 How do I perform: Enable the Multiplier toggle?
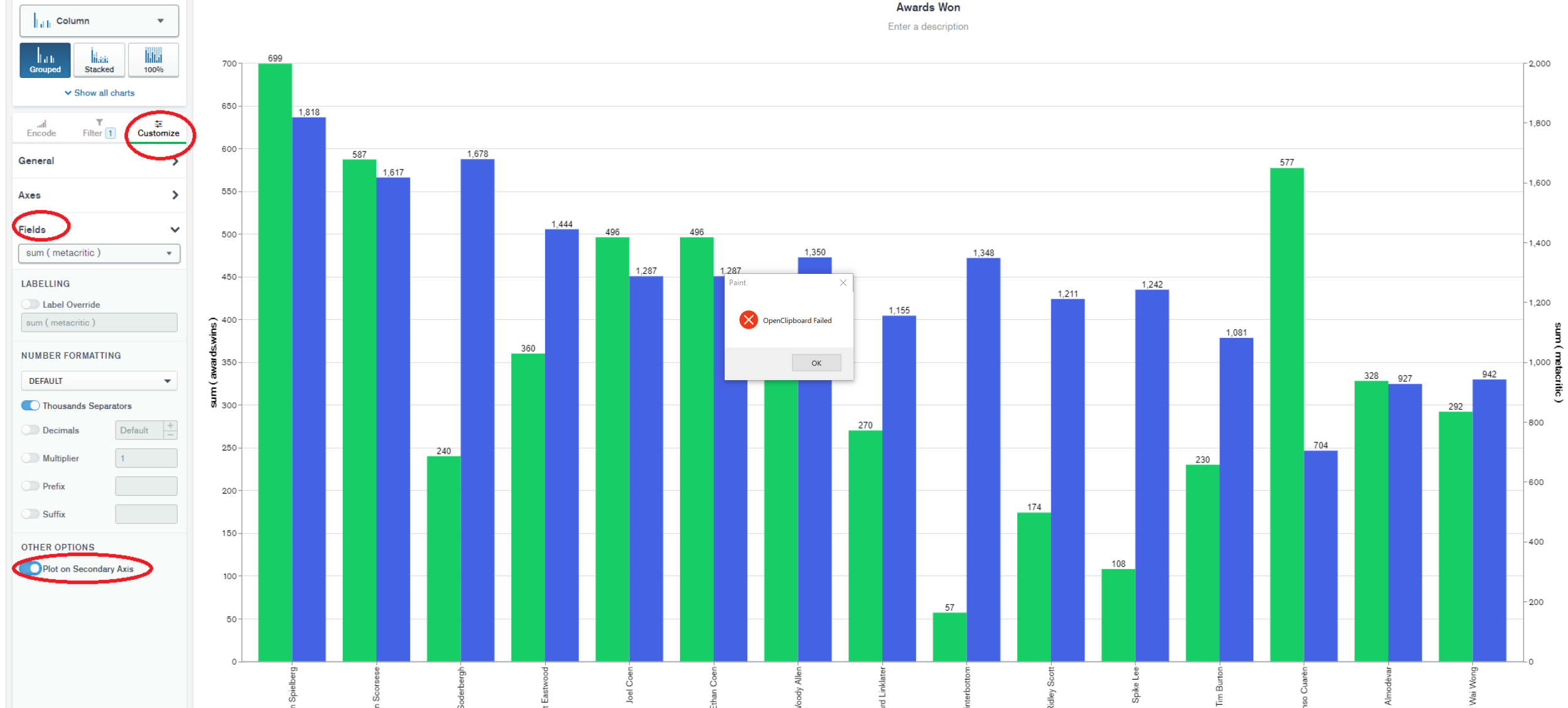click(30, 458)
